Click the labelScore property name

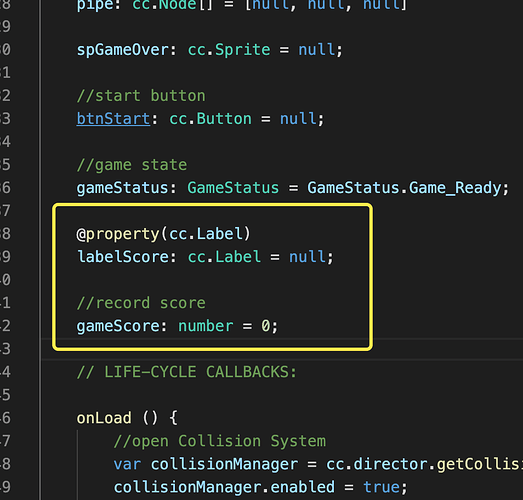pos(123,257)
